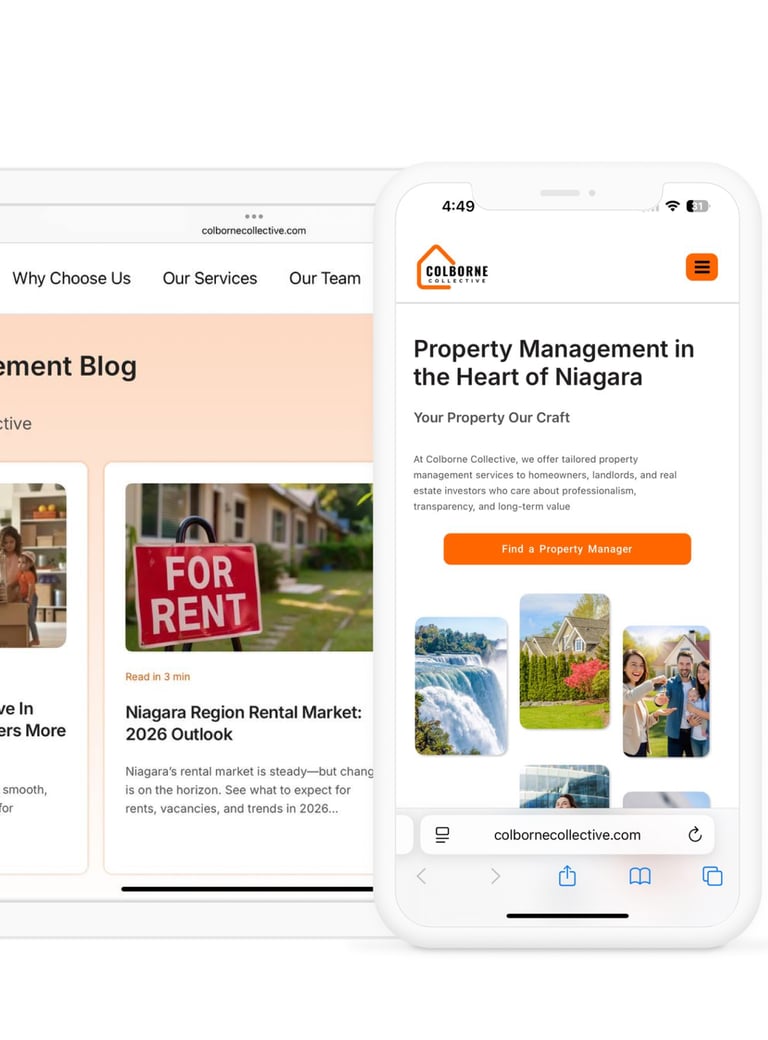Click the tablet browser three-dot menu

coord(254,216)
